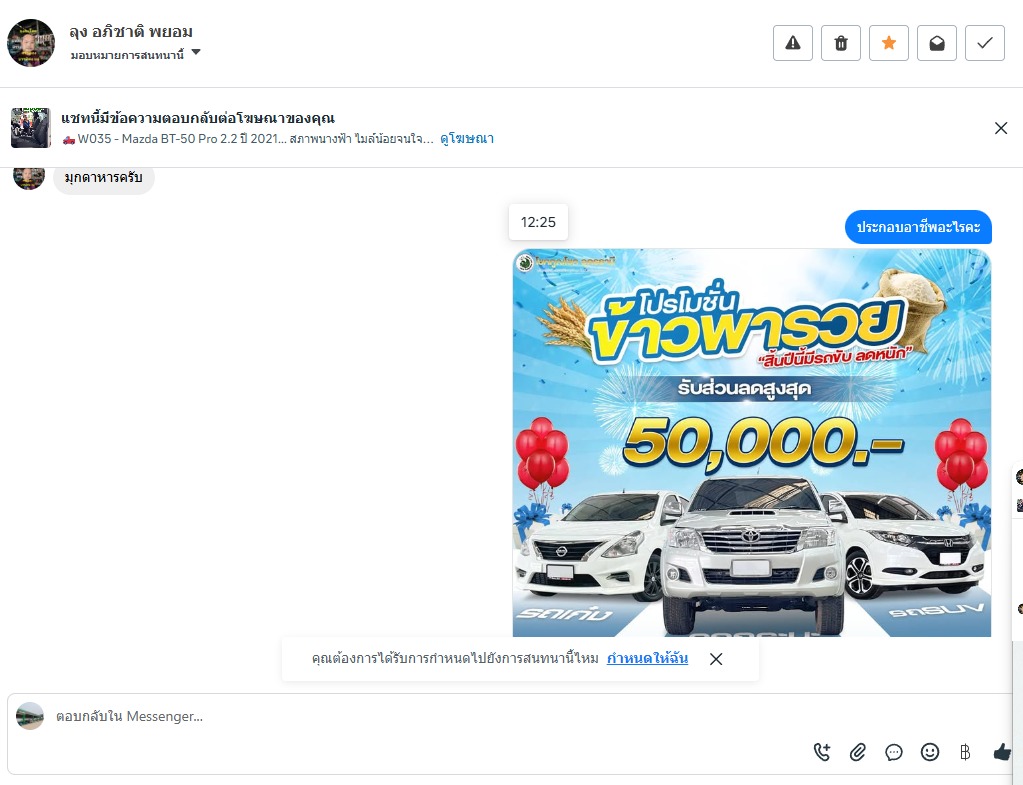Close the assignment suggestion popup

tap(716, 659)
